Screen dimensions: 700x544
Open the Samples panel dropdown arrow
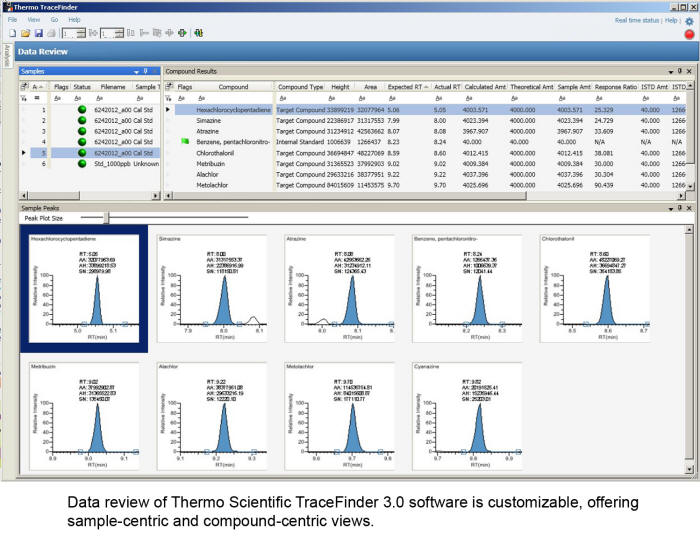click(136, 71)
